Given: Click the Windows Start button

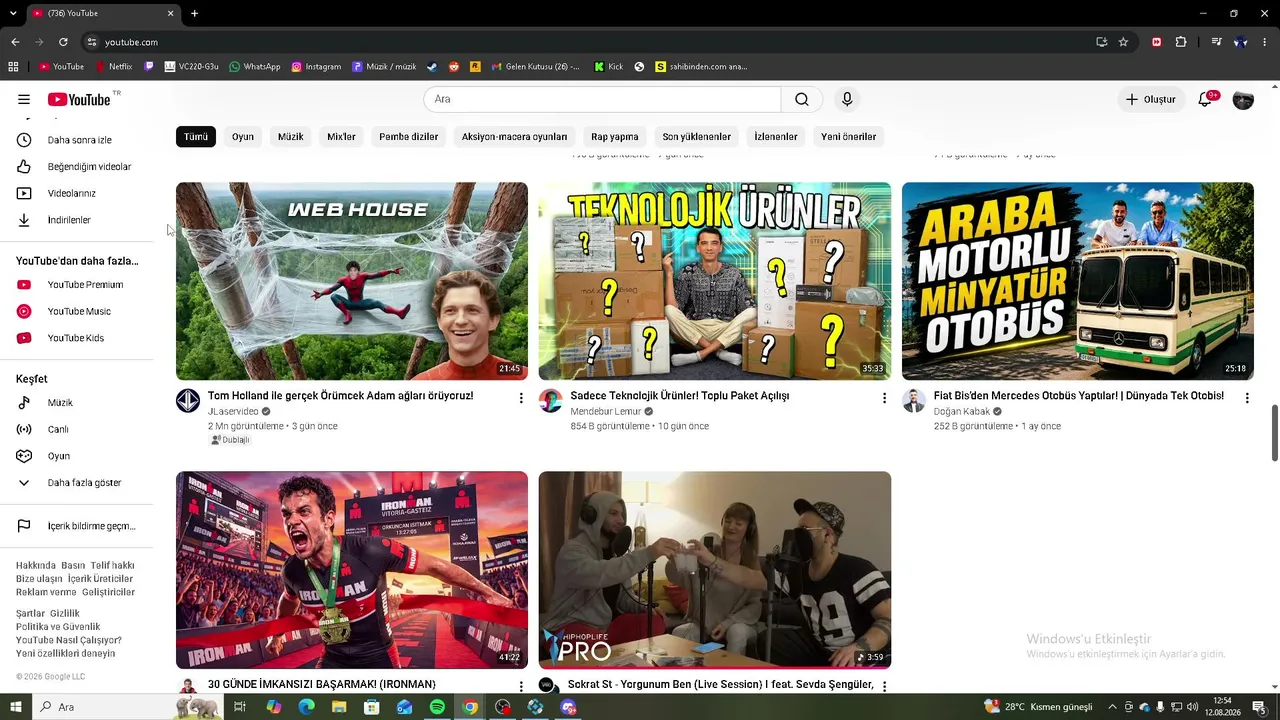Looking at the screenshot, I should coord(16,707).
